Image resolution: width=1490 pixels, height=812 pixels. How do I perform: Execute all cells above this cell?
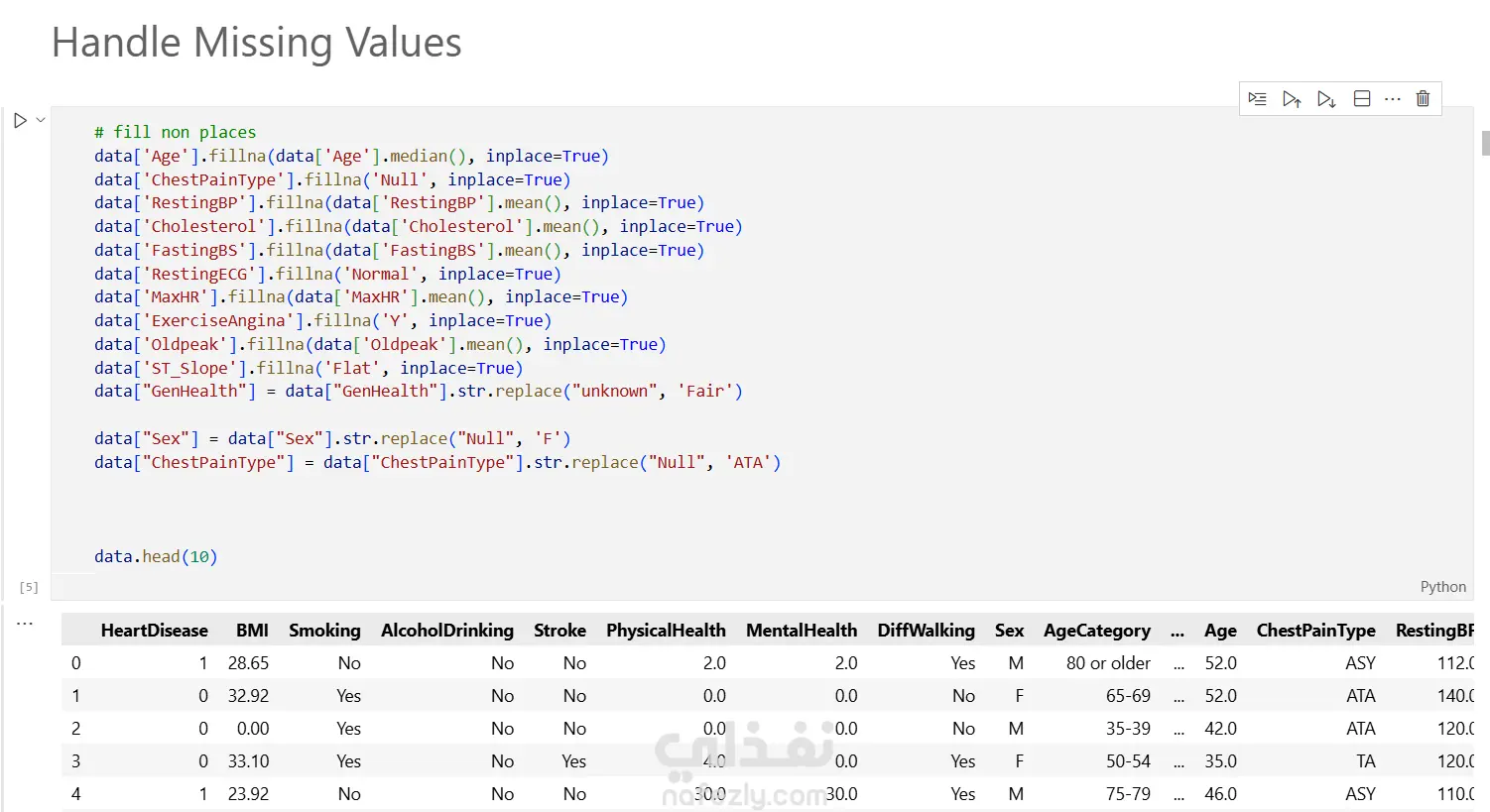(x=1292, y=99)
